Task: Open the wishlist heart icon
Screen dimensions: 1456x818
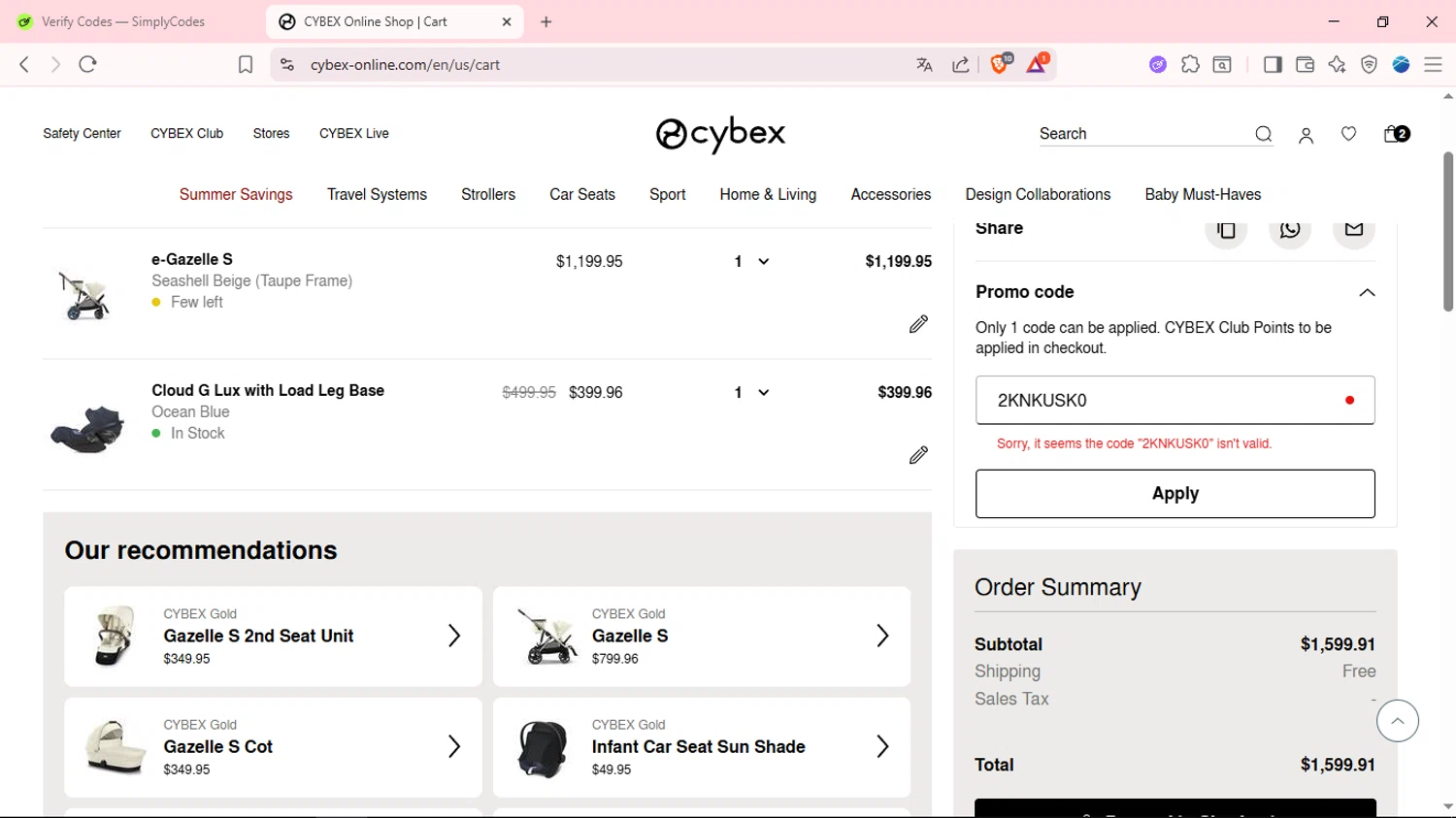Action: [1348, 134]
